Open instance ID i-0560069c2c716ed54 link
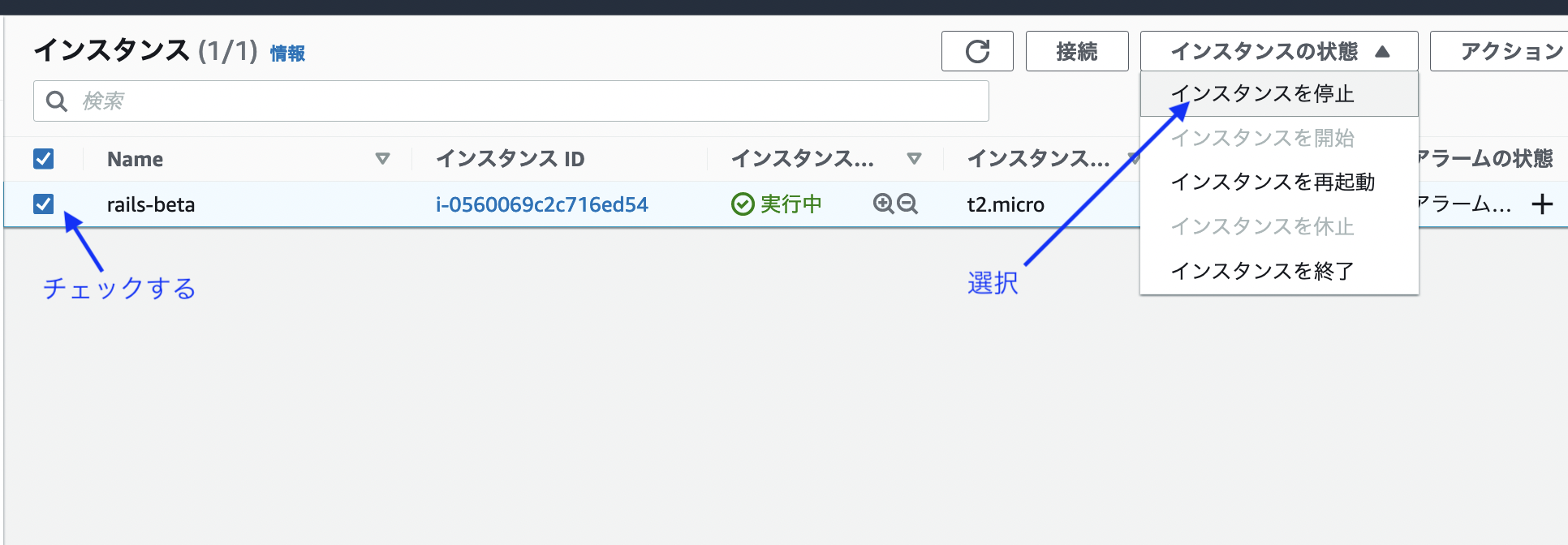Viewport: 1568px width, 545px height. point(541,204)
